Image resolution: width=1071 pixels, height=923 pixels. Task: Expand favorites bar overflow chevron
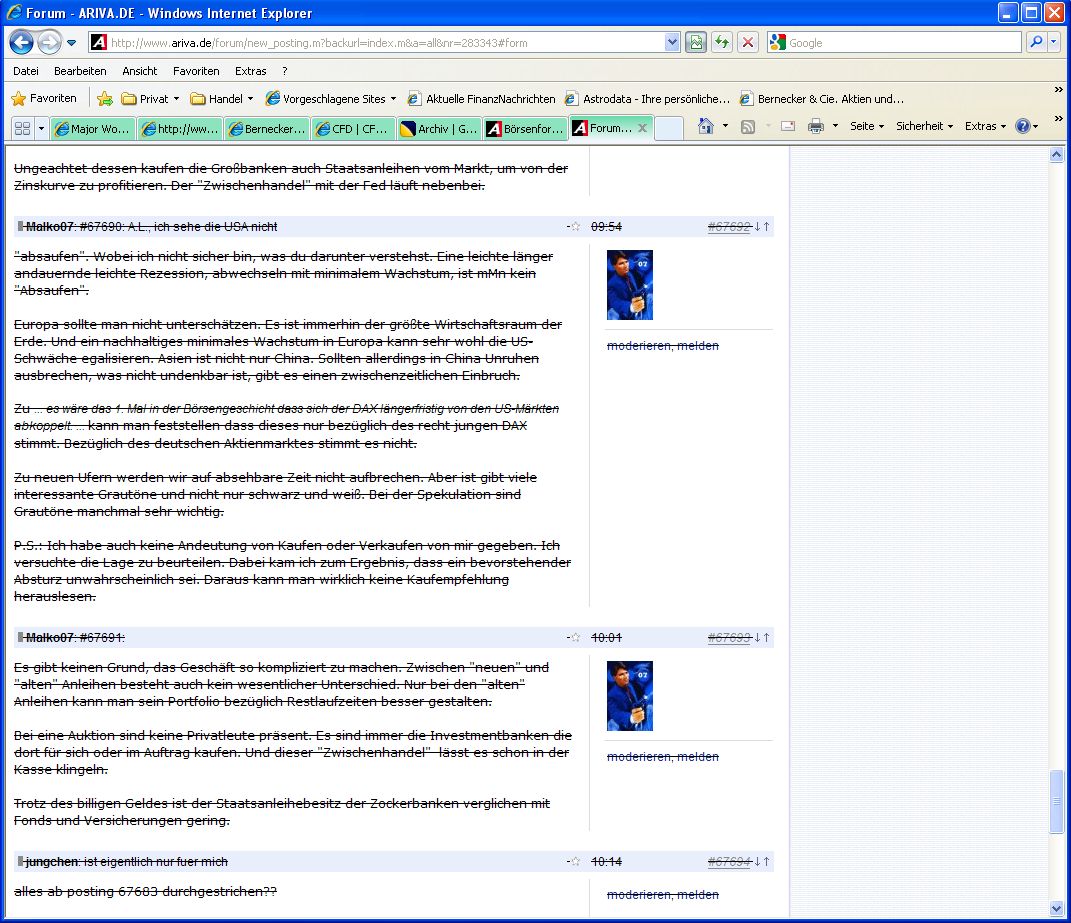pos(1058,89)
